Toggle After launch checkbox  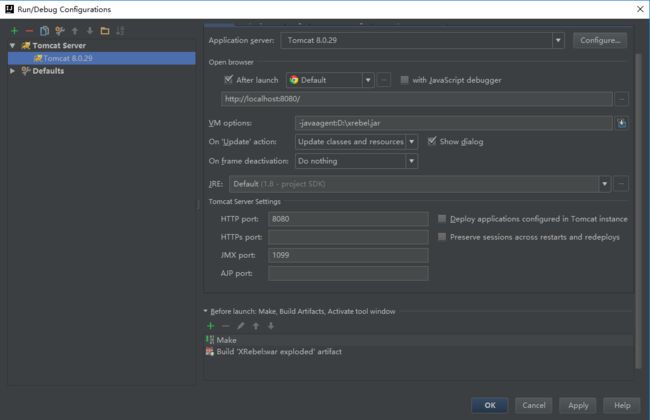(228, 80)
